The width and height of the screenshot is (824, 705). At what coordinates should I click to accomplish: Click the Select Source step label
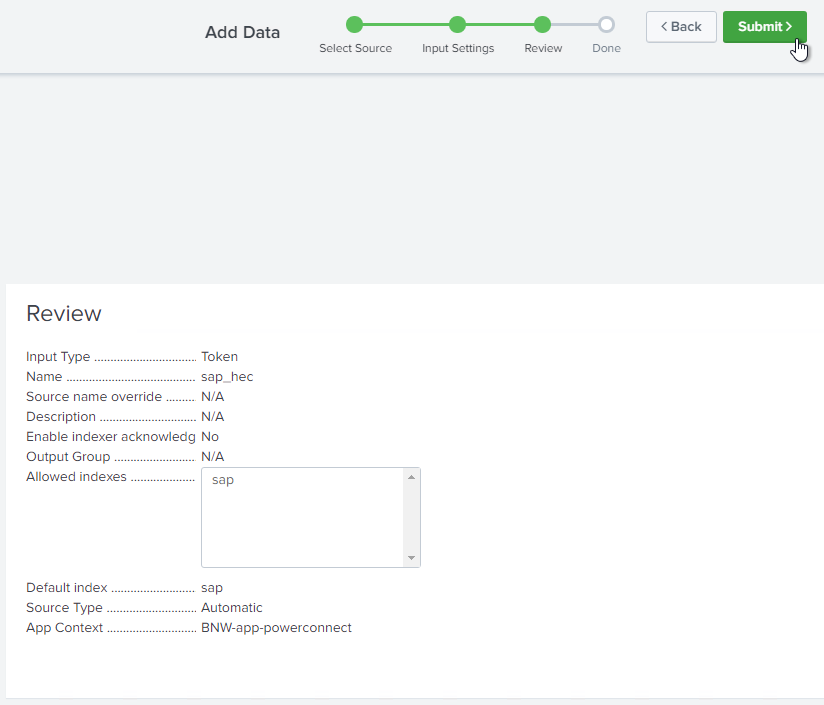[355, 48]
